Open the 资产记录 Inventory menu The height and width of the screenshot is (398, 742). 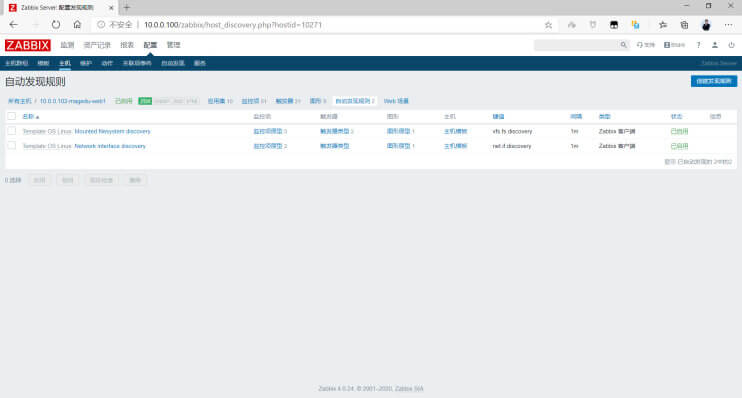click(x=97, y=45)
